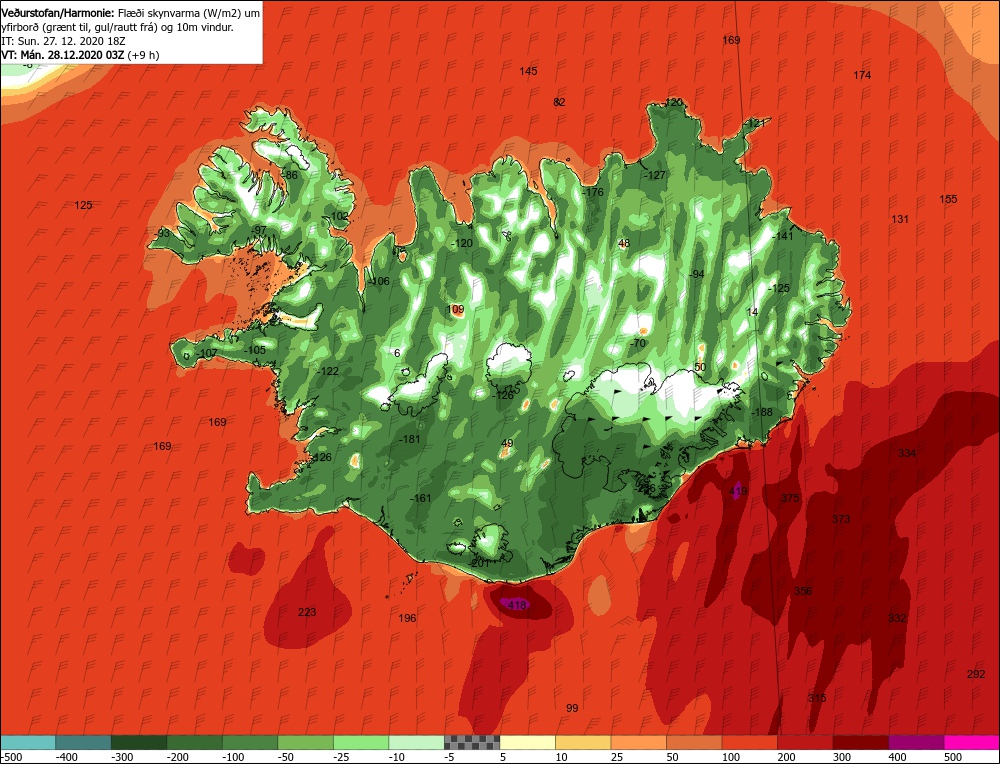This screenshot has height=764, width=1000.
Task: Click the value -93 at the Westfjords western tip
Action: click(x=163, y=233)
